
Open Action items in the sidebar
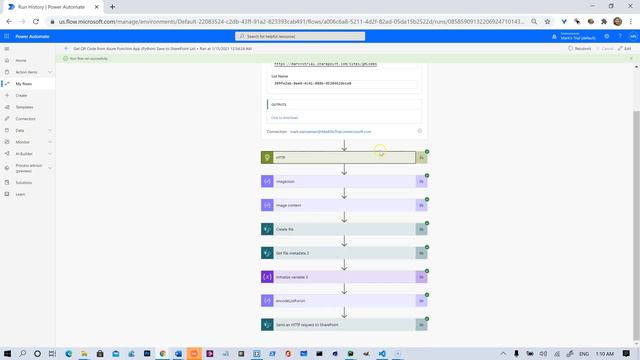(x=26, y=72)
